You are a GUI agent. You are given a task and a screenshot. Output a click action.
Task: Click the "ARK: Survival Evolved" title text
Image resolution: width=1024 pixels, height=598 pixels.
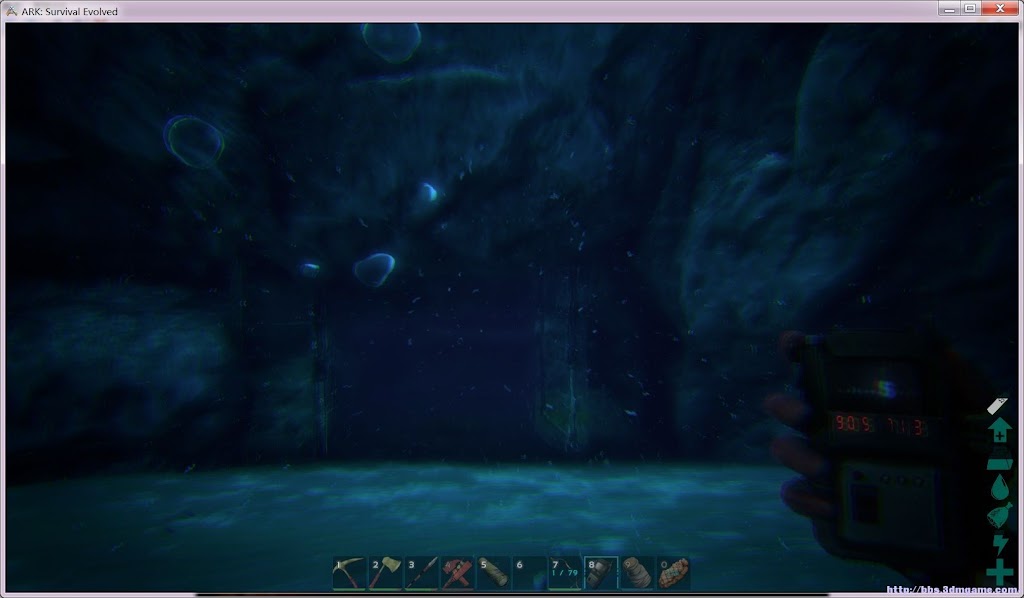tap(70, 12)
